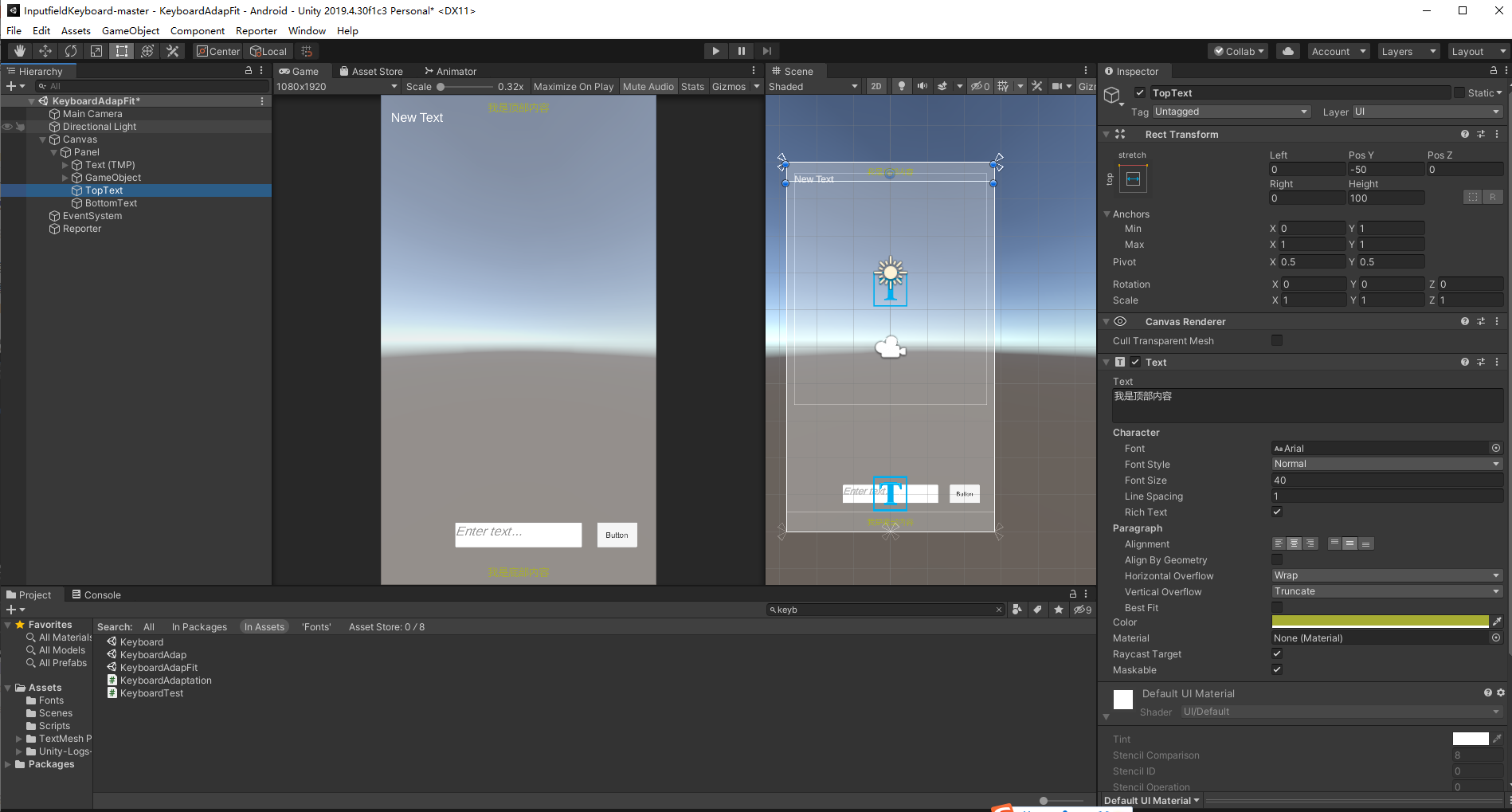Open Text component options menu
This screenshot has height=812, width=1512.
click(1497, 362)
